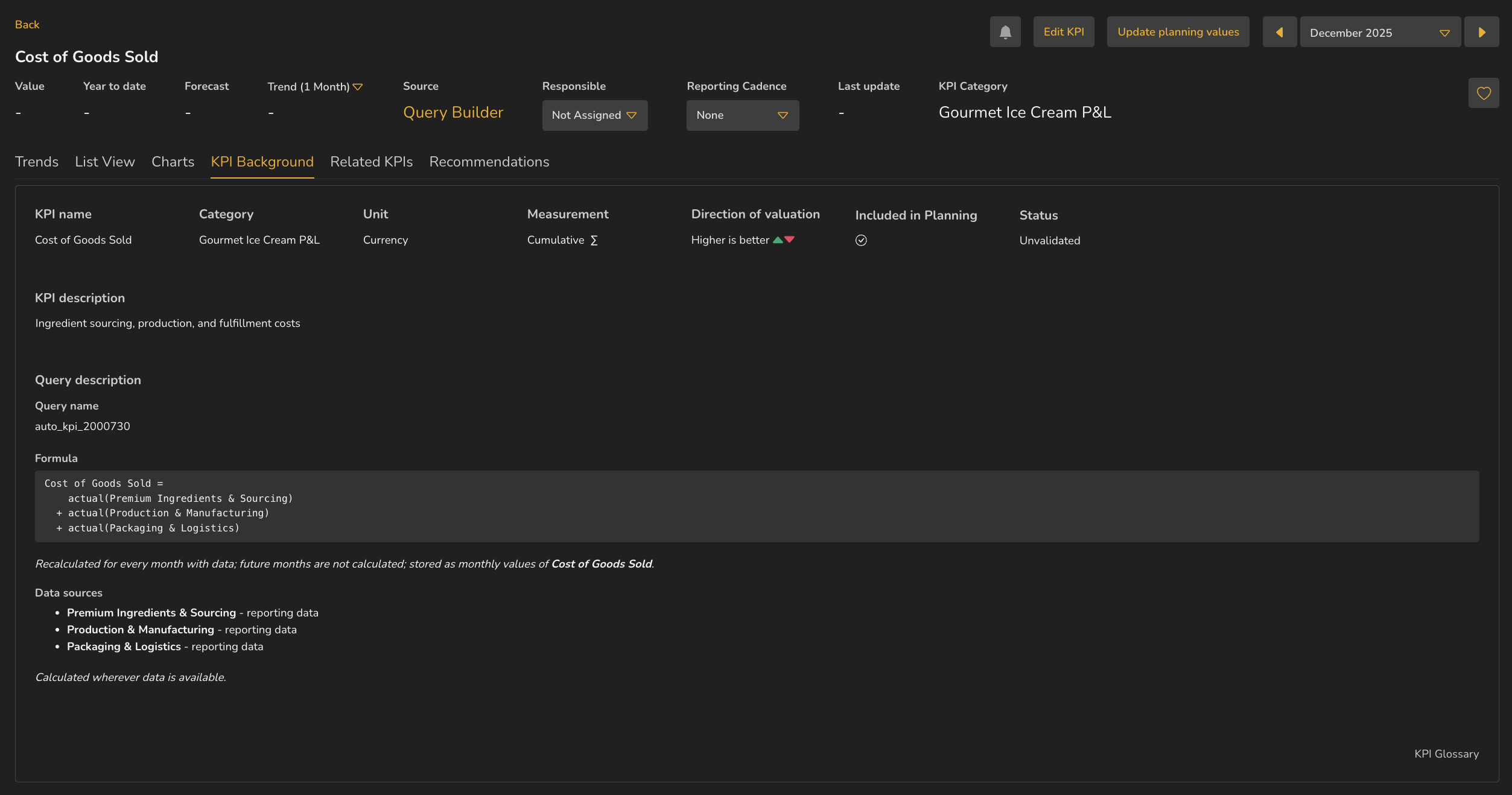Screen dimensions: 1512x795
Task: Click the Currency unit value
Action: click(x=386, y=240)
